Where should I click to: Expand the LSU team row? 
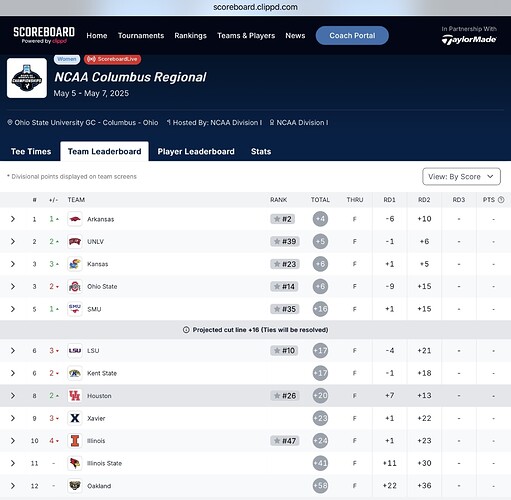coord(13,350)
